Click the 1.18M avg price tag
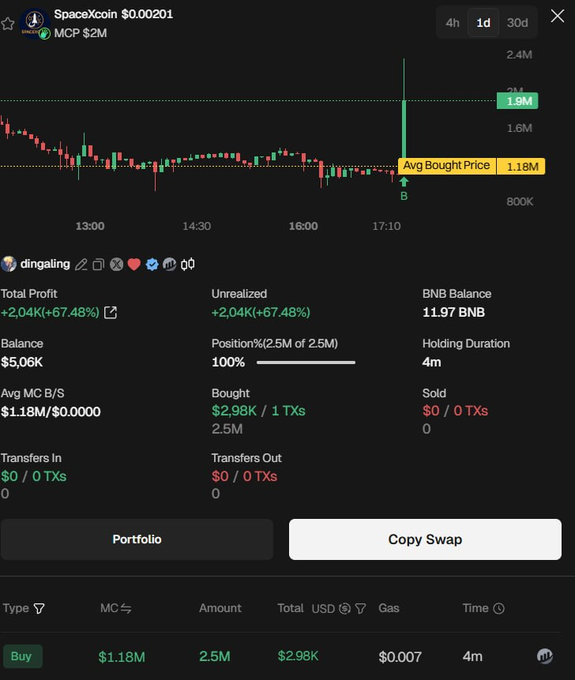The height and width of the screenshot is (680, 575). (521, 166)
